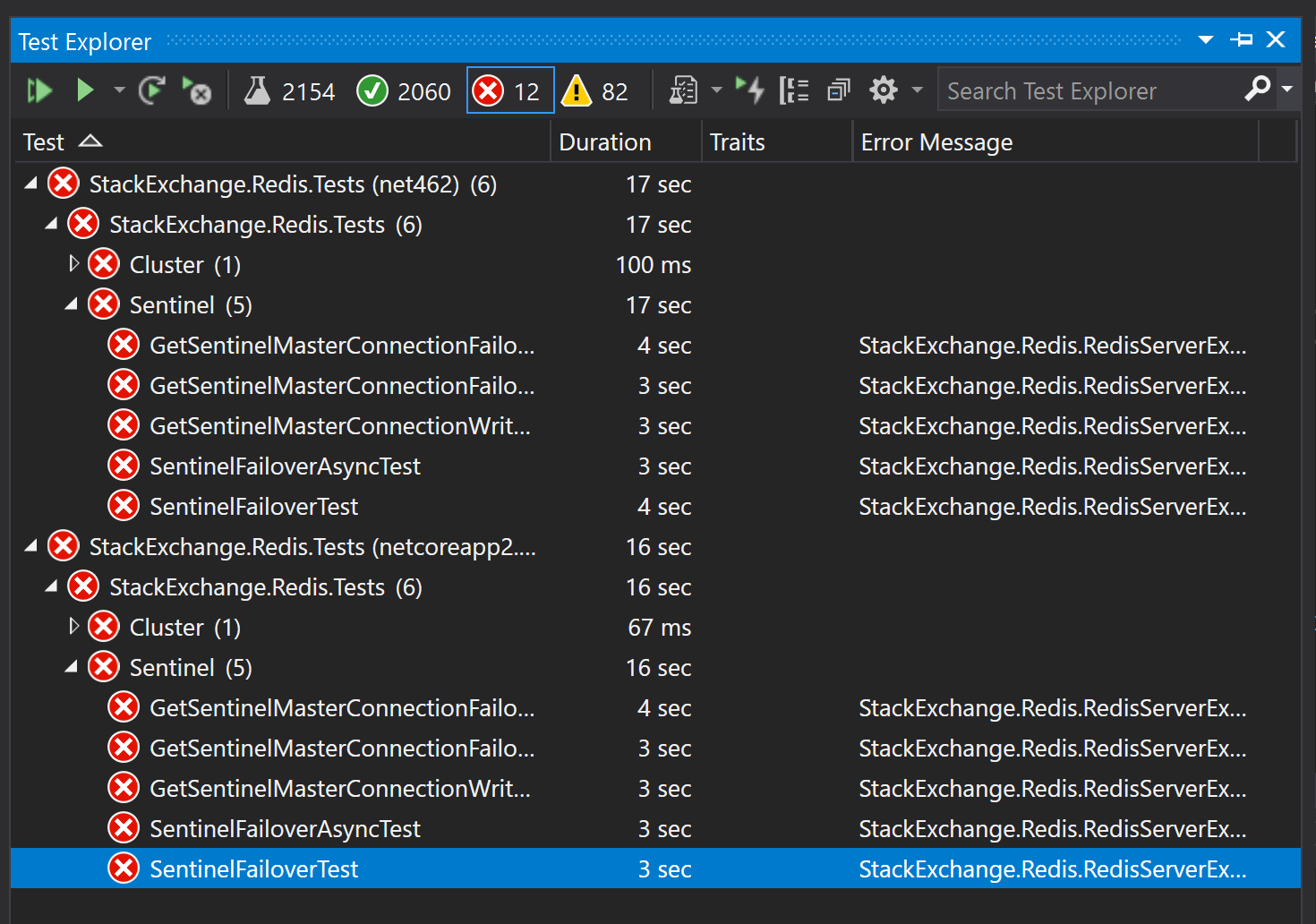Image resolution: width=1316 pixels, height=924 pixels.
Task: Click the search magnifier icon
Action: 1257,90
